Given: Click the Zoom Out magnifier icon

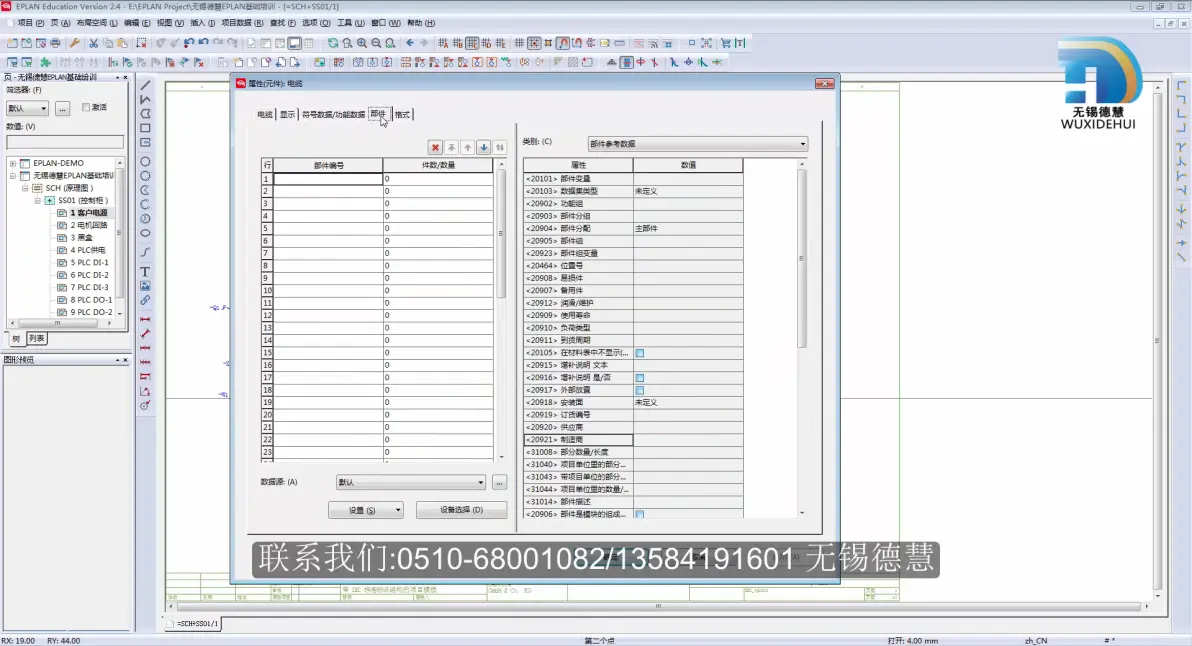Looking at the screenshot, I should (x=376, y=43).
